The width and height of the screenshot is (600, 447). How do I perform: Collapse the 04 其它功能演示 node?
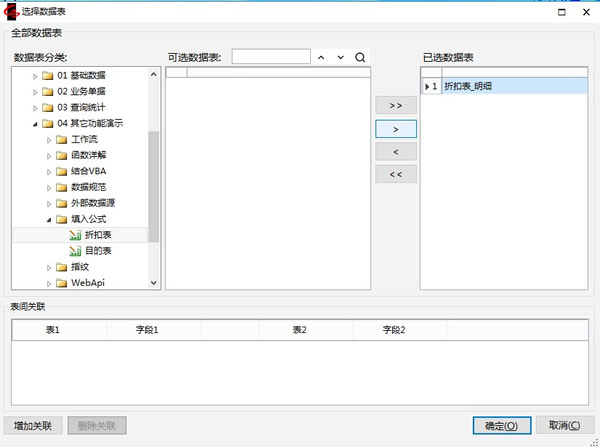(35, 123)
